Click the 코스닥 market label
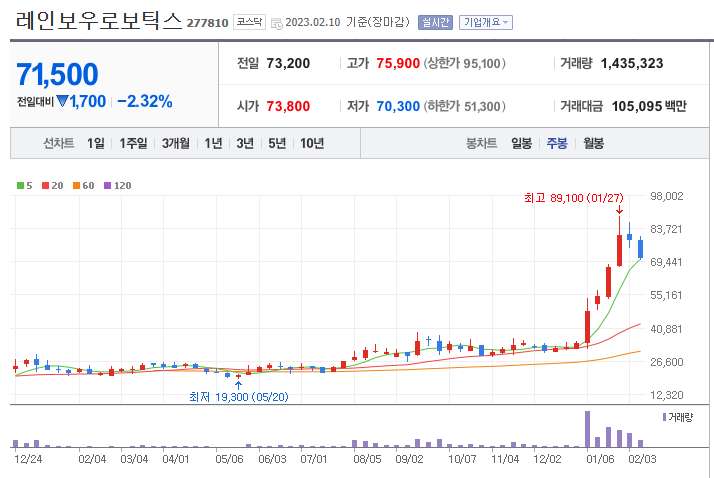Image resolution: width=714 pixels, height=478 pixels. (249, 22)
